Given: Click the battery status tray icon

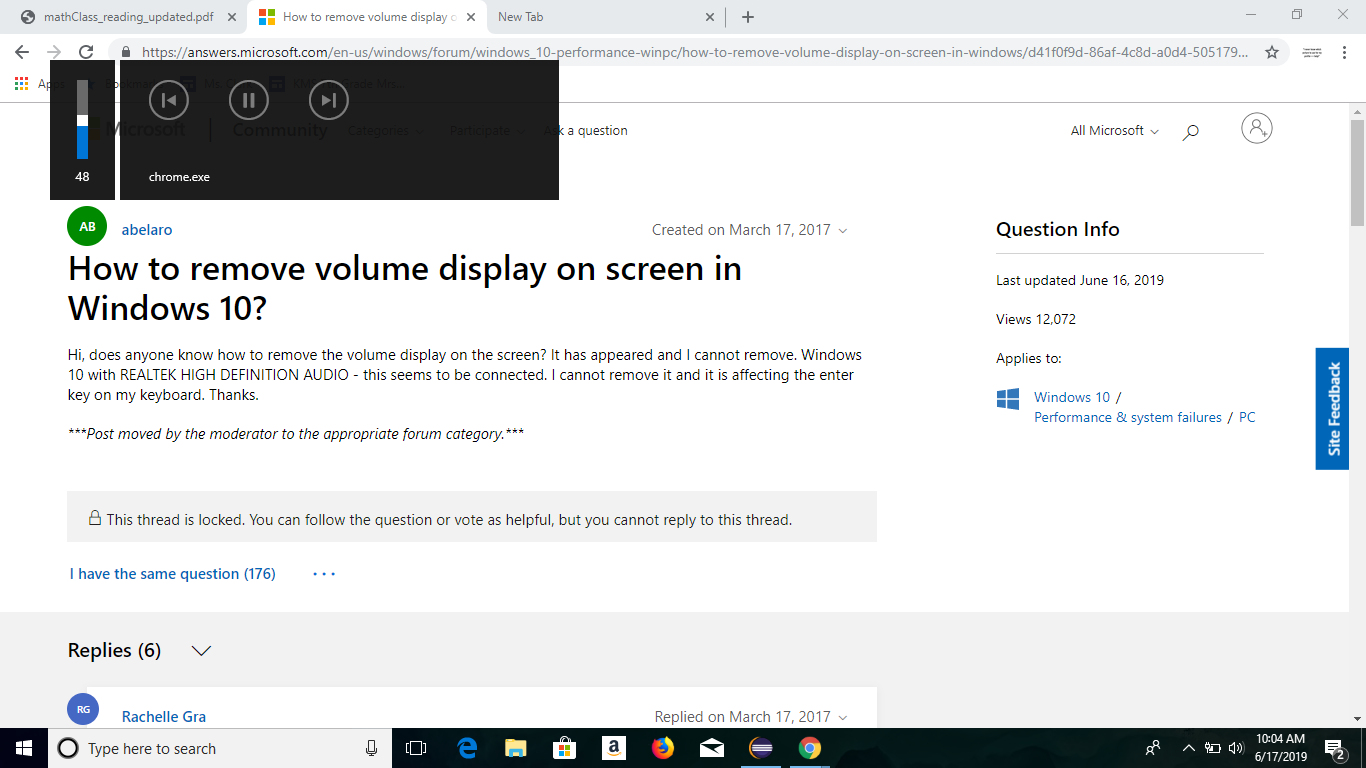Looking at the screenshot, I should [1213, 748].
